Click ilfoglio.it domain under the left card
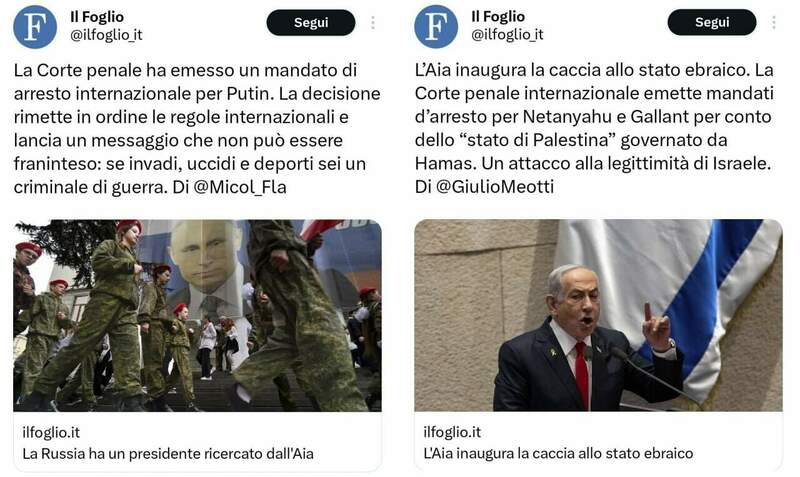 click(51, 433)
